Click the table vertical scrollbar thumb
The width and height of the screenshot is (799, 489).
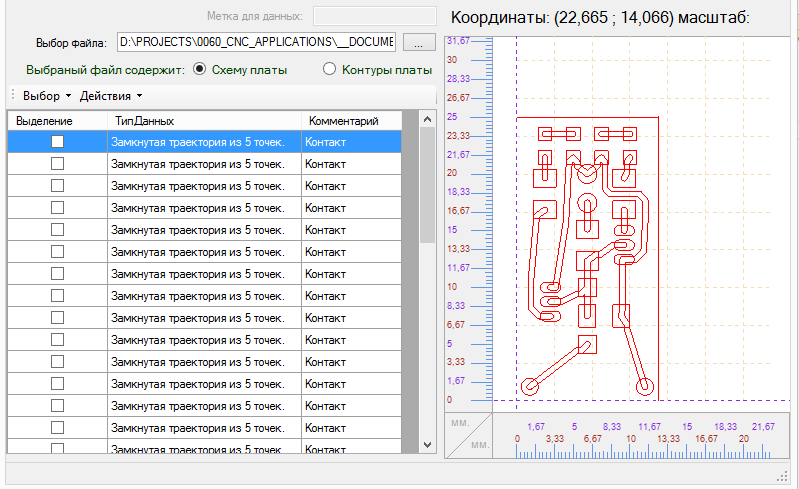pyautogui.click(x=428, y=185)
